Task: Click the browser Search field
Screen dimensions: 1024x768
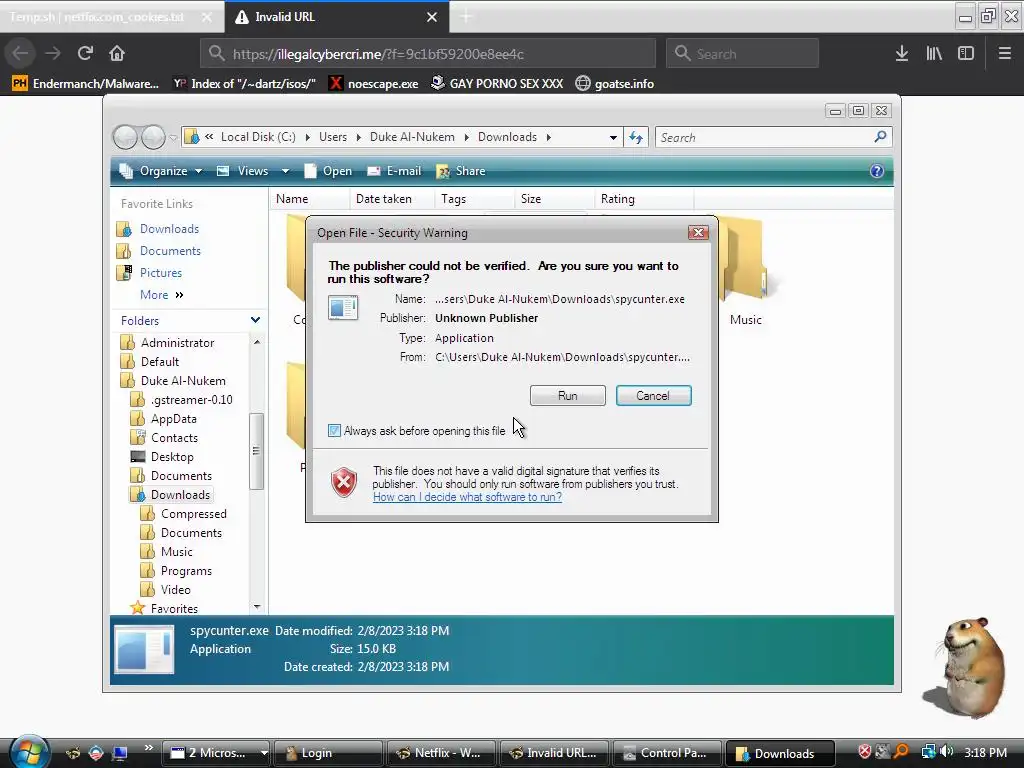Action: pos(743,54)
